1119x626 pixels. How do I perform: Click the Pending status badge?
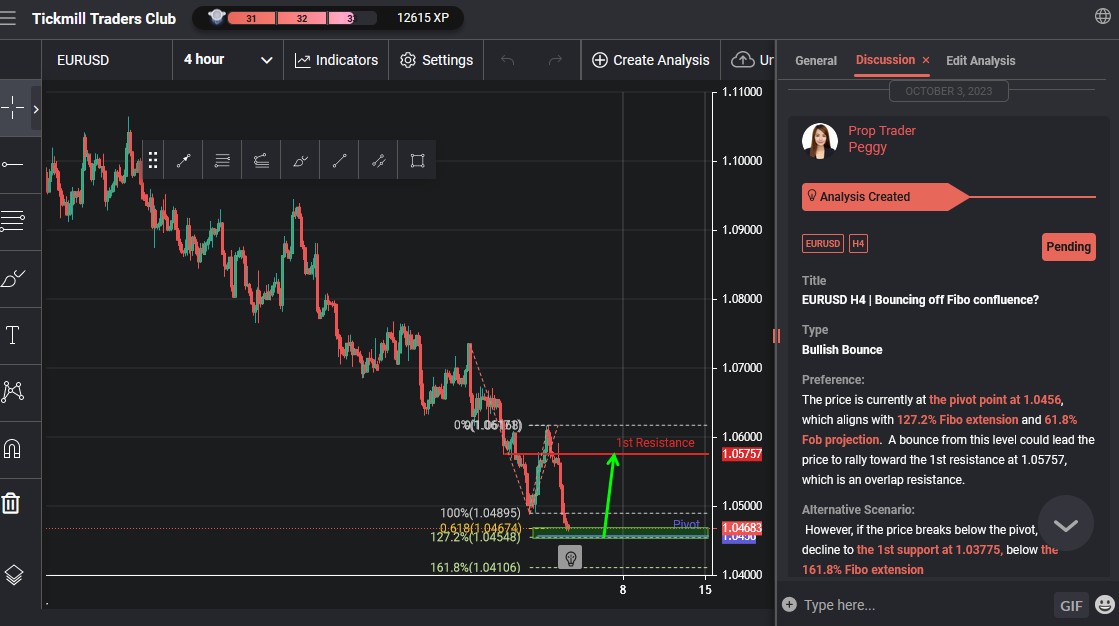pyautogui.click(x=1068, y=247)
